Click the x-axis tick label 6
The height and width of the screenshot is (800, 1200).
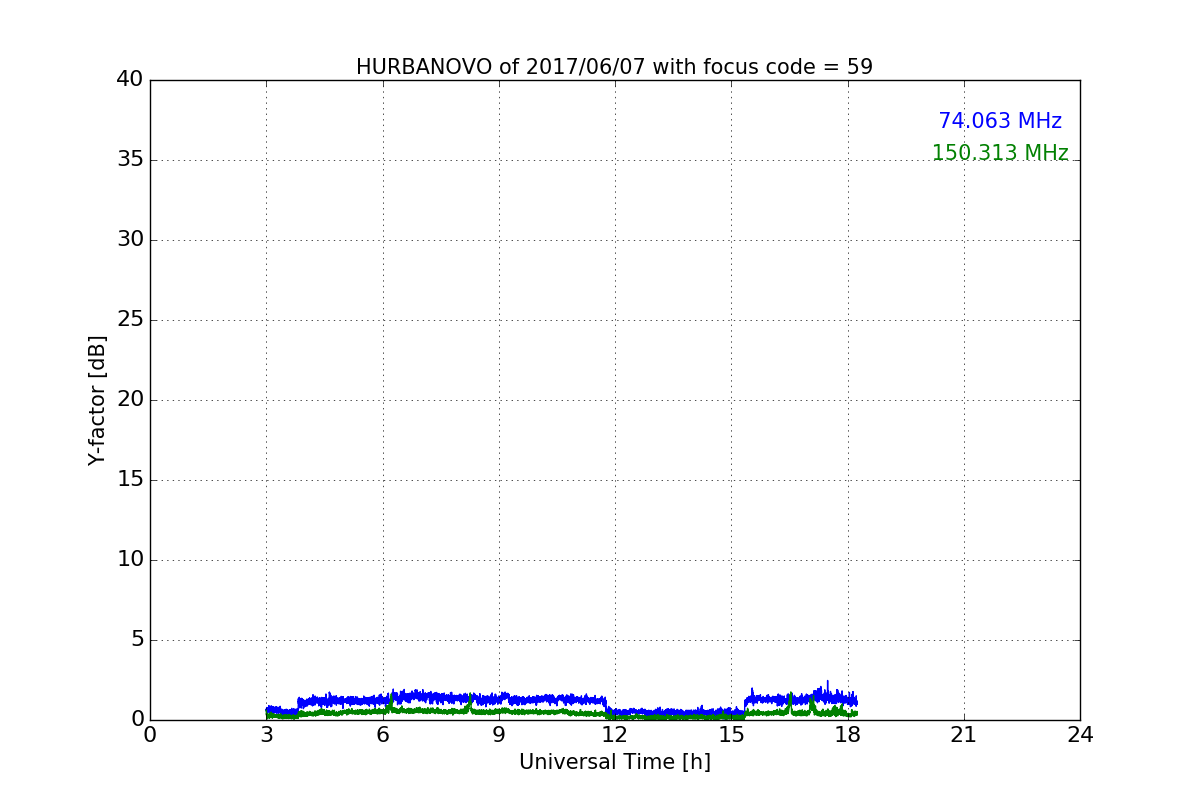point(382,735)
